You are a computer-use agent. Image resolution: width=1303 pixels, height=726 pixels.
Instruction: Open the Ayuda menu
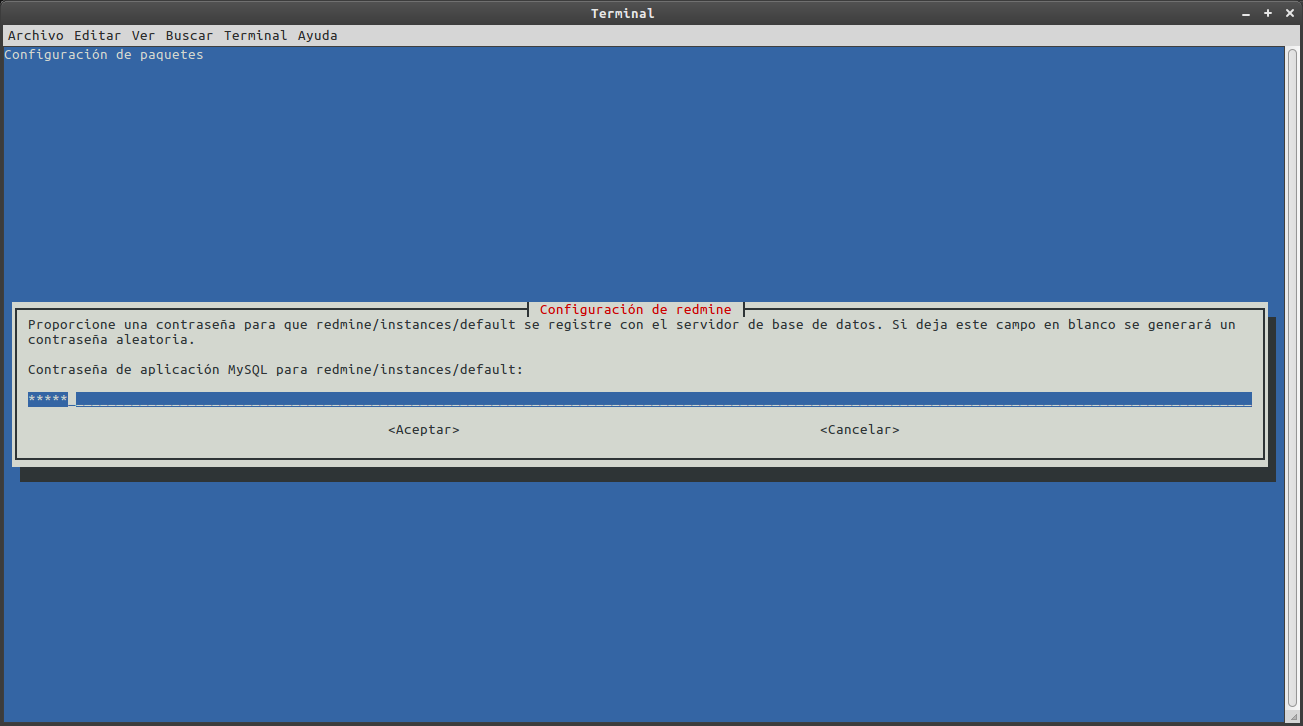(x=318, y=35)
